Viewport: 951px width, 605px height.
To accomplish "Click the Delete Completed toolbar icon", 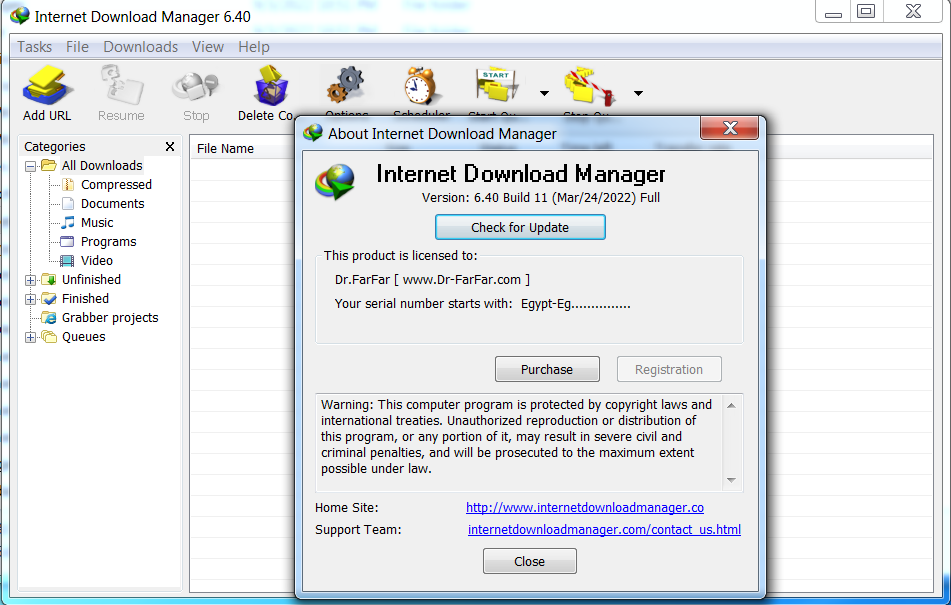I will [270, 87].
